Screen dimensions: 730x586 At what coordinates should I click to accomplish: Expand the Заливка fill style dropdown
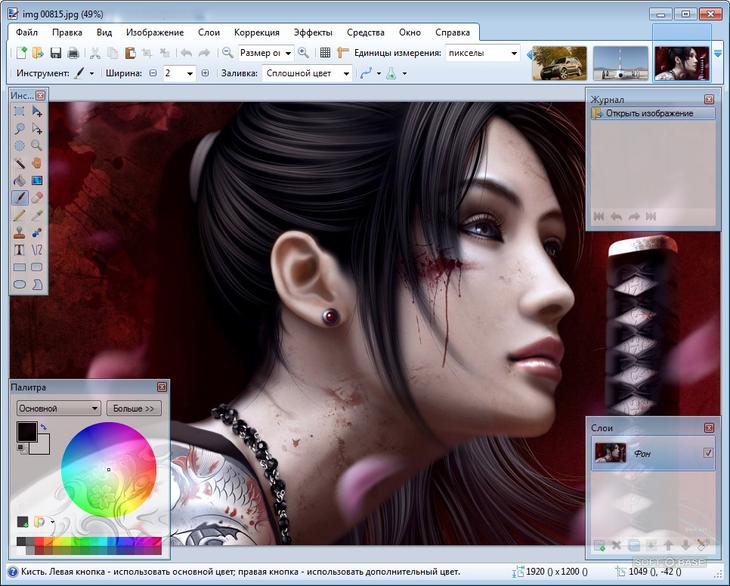(308, 73)
